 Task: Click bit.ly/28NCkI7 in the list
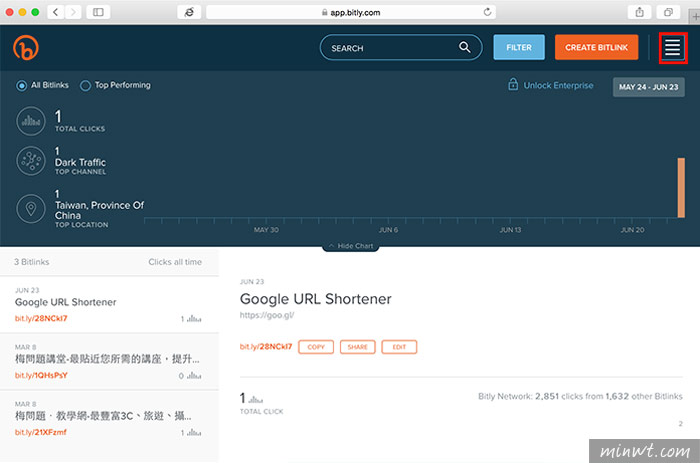point(41,318)
